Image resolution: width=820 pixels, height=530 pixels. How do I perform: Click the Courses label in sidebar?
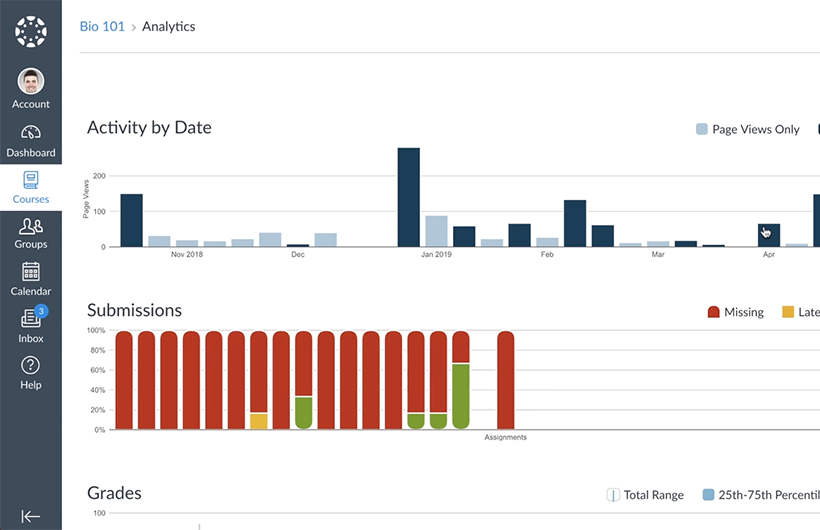[x=31, y=199]
